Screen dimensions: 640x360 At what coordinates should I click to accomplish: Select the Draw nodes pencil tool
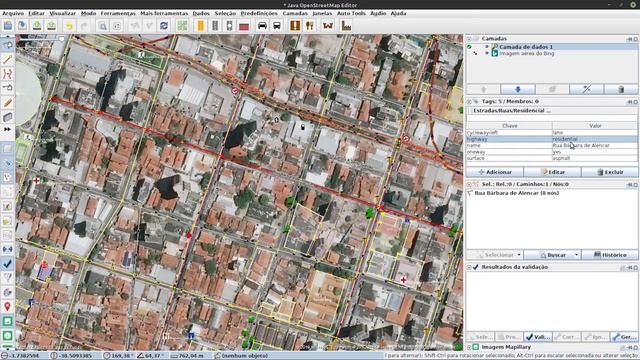click(7, 60)
